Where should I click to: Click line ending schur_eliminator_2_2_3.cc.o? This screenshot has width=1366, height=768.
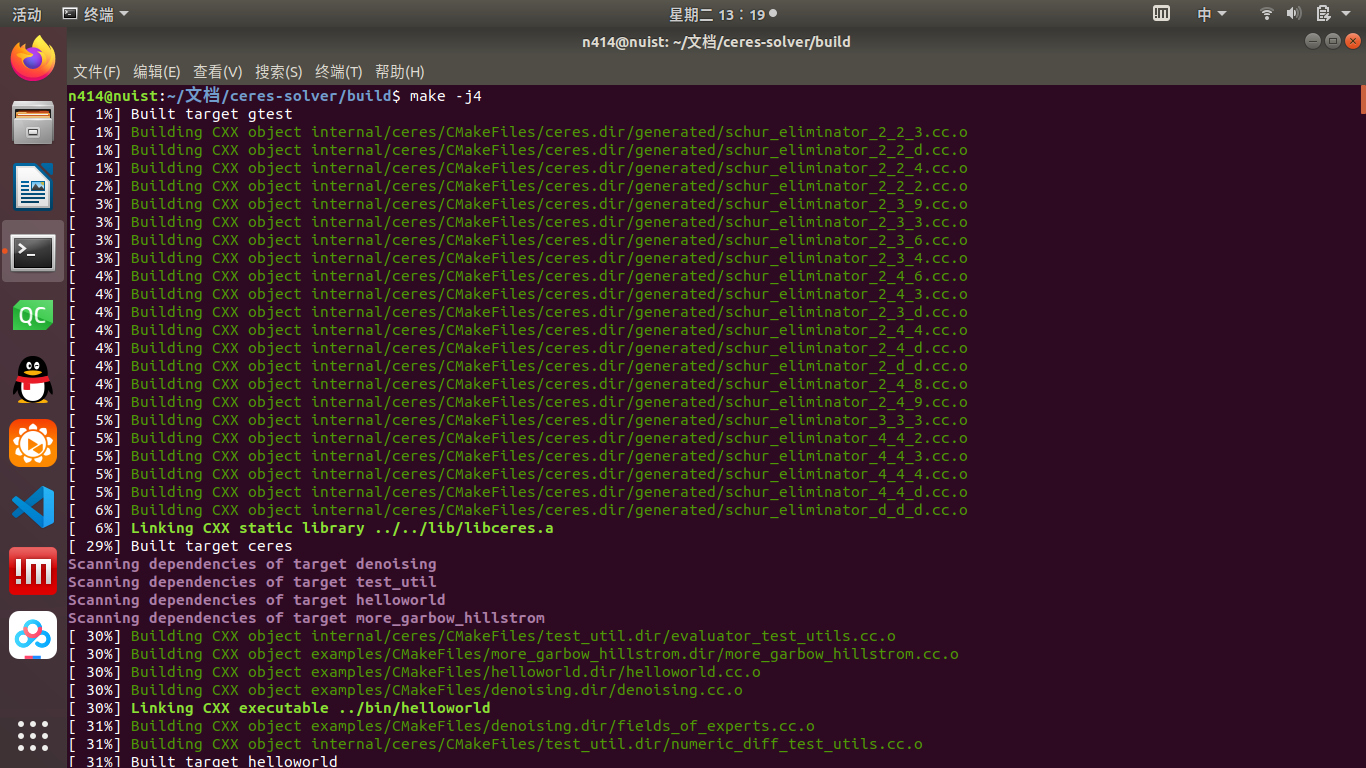[518, 132]
